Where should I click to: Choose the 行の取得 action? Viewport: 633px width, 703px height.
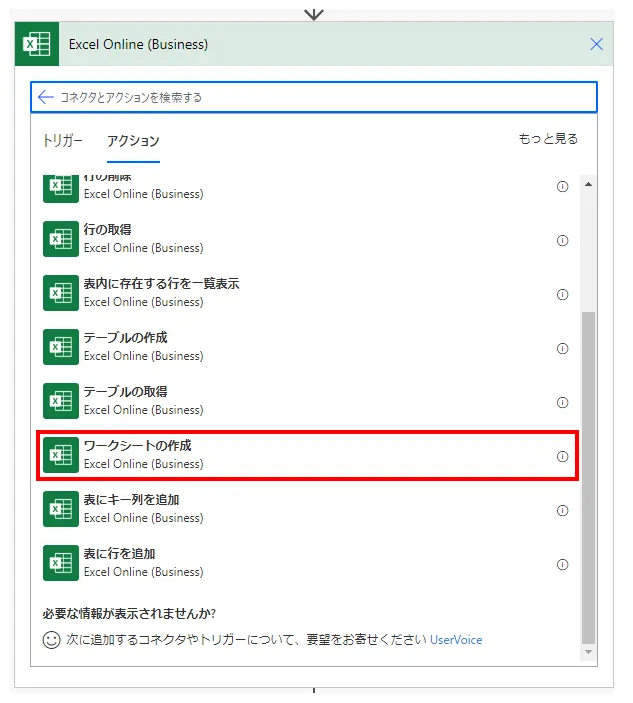307,239
